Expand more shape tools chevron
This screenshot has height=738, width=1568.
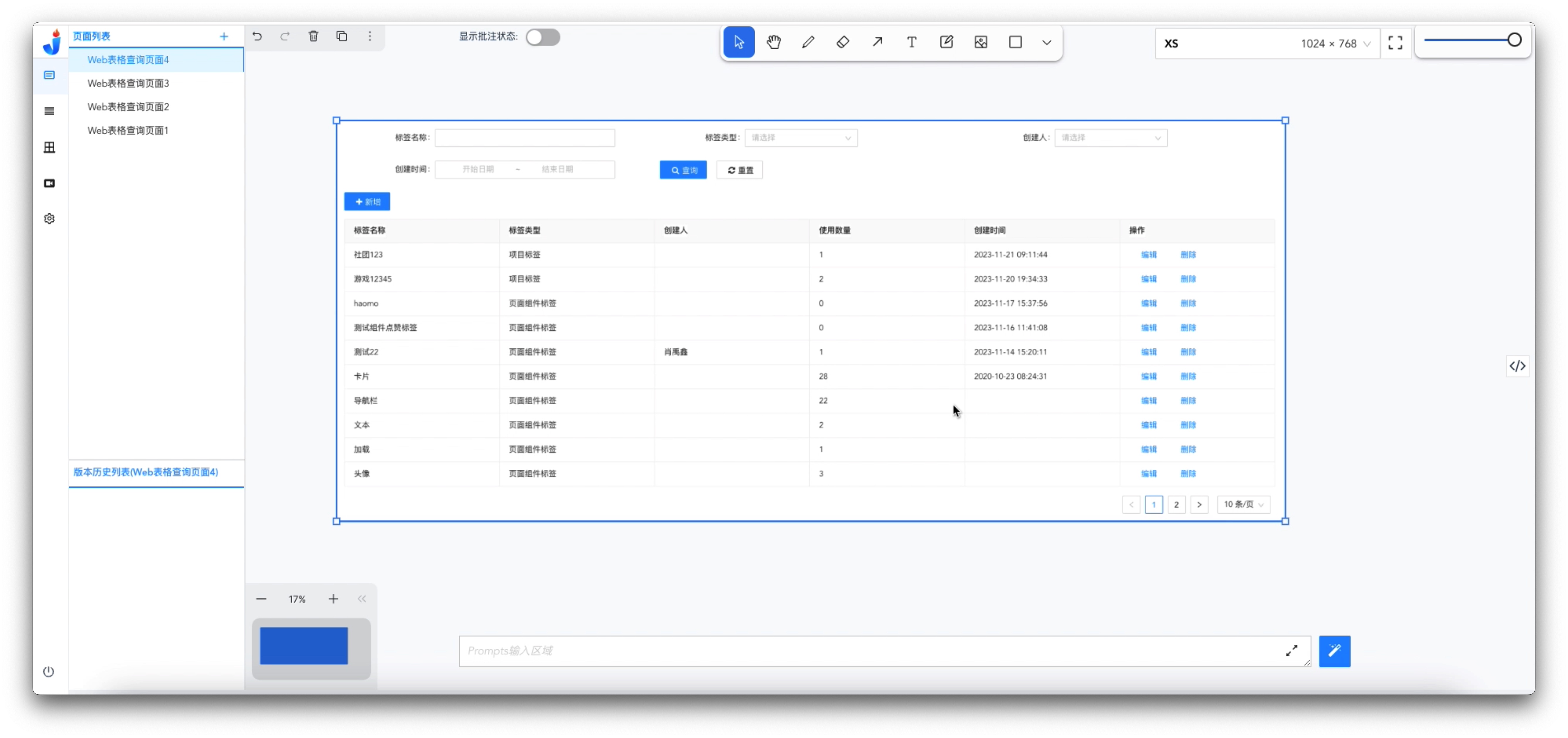(x=1046, y=43)
